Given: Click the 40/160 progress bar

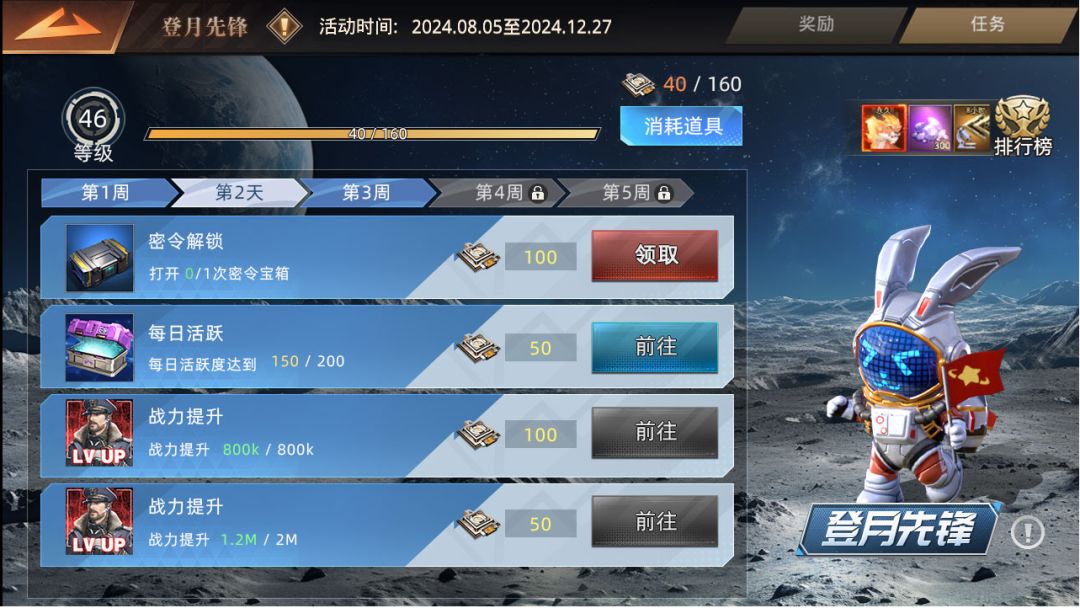Looking at the screenshot, I should 372,134.
